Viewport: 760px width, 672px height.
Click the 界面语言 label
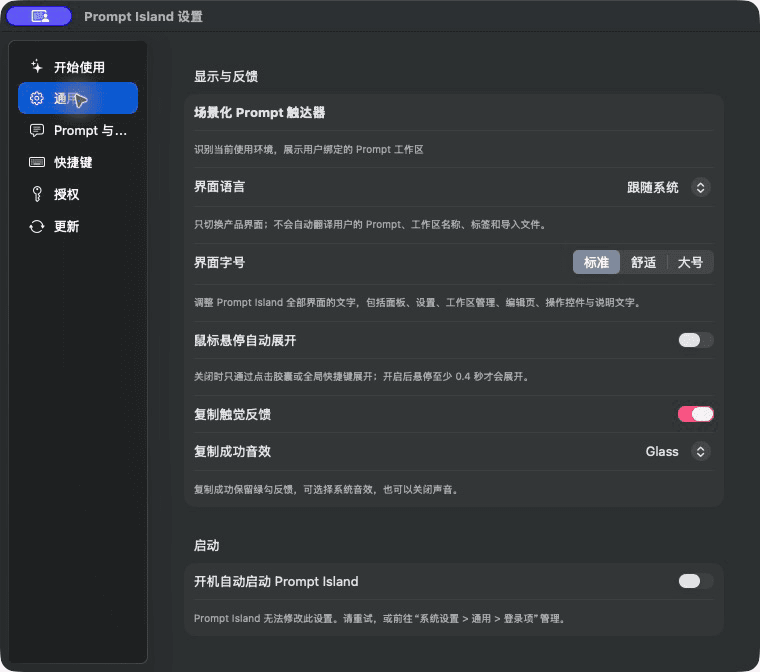[220, 187]
